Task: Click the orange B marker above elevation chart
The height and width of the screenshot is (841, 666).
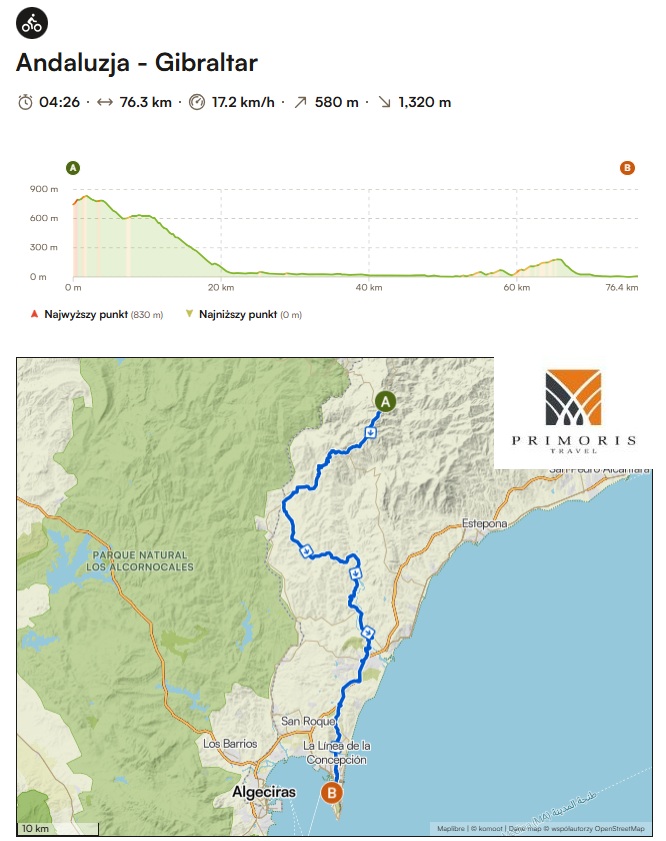Action: pyautogui.click(x=627, y=168)
